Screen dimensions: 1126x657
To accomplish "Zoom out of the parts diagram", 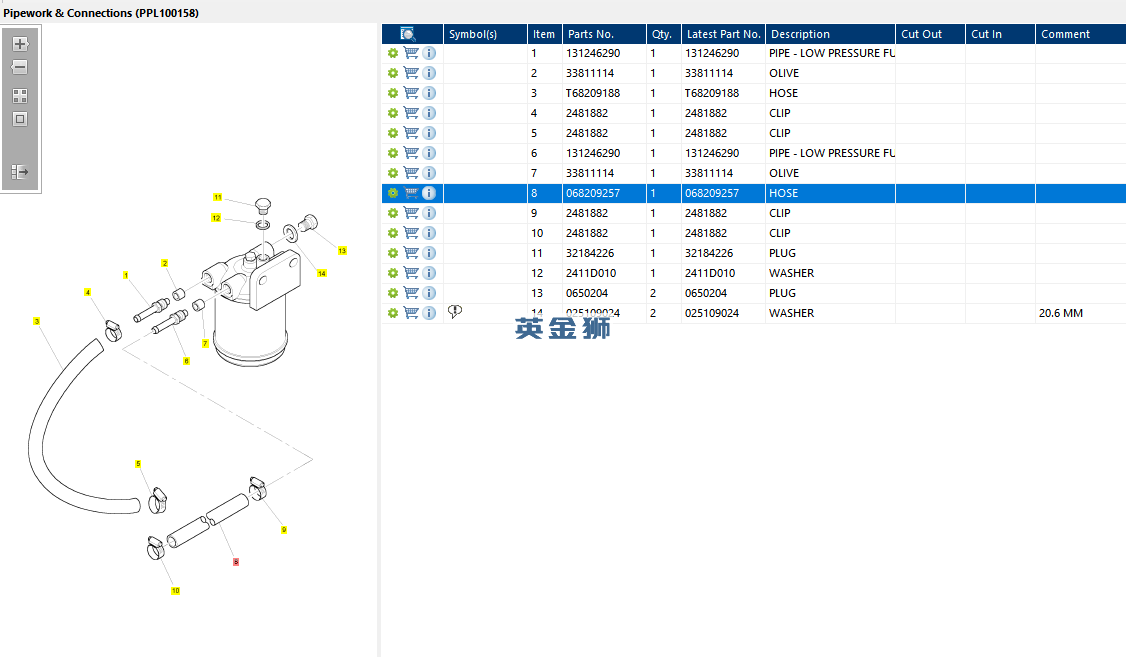I will (20, 67).
